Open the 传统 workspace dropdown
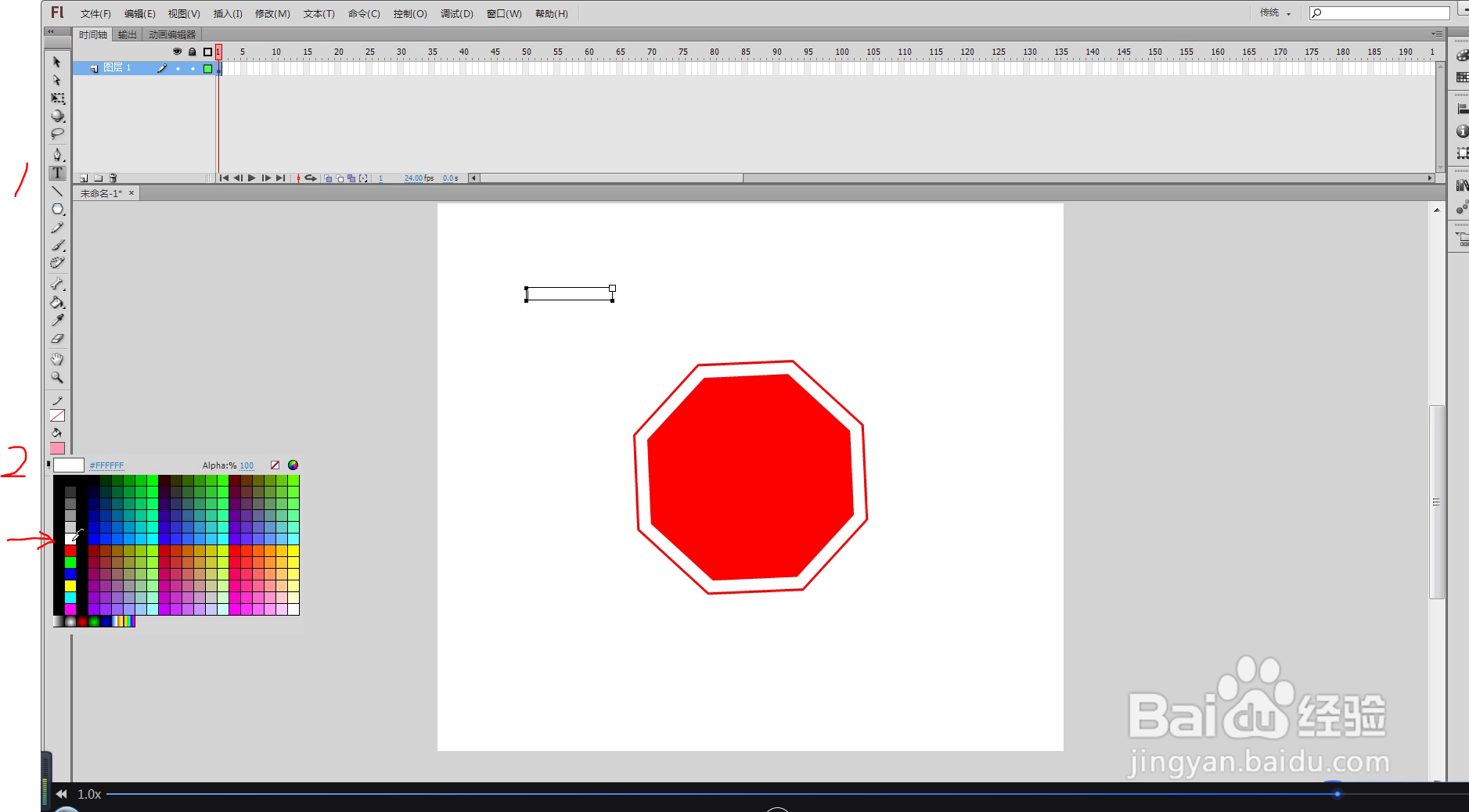1469x812 pixels. coord(1276,13)
